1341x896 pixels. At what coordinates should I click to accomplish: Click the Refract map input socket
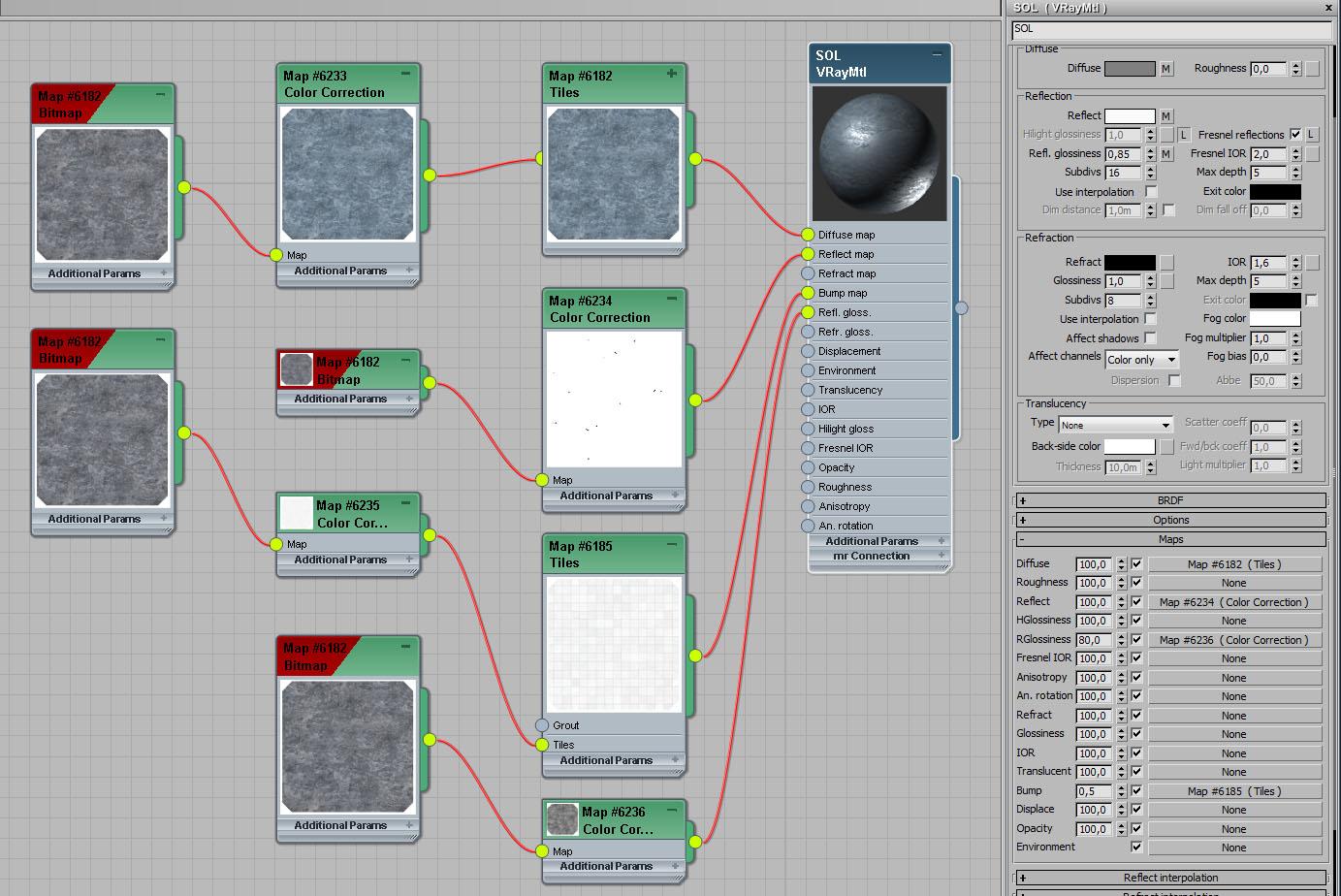[x=808, y=273]
